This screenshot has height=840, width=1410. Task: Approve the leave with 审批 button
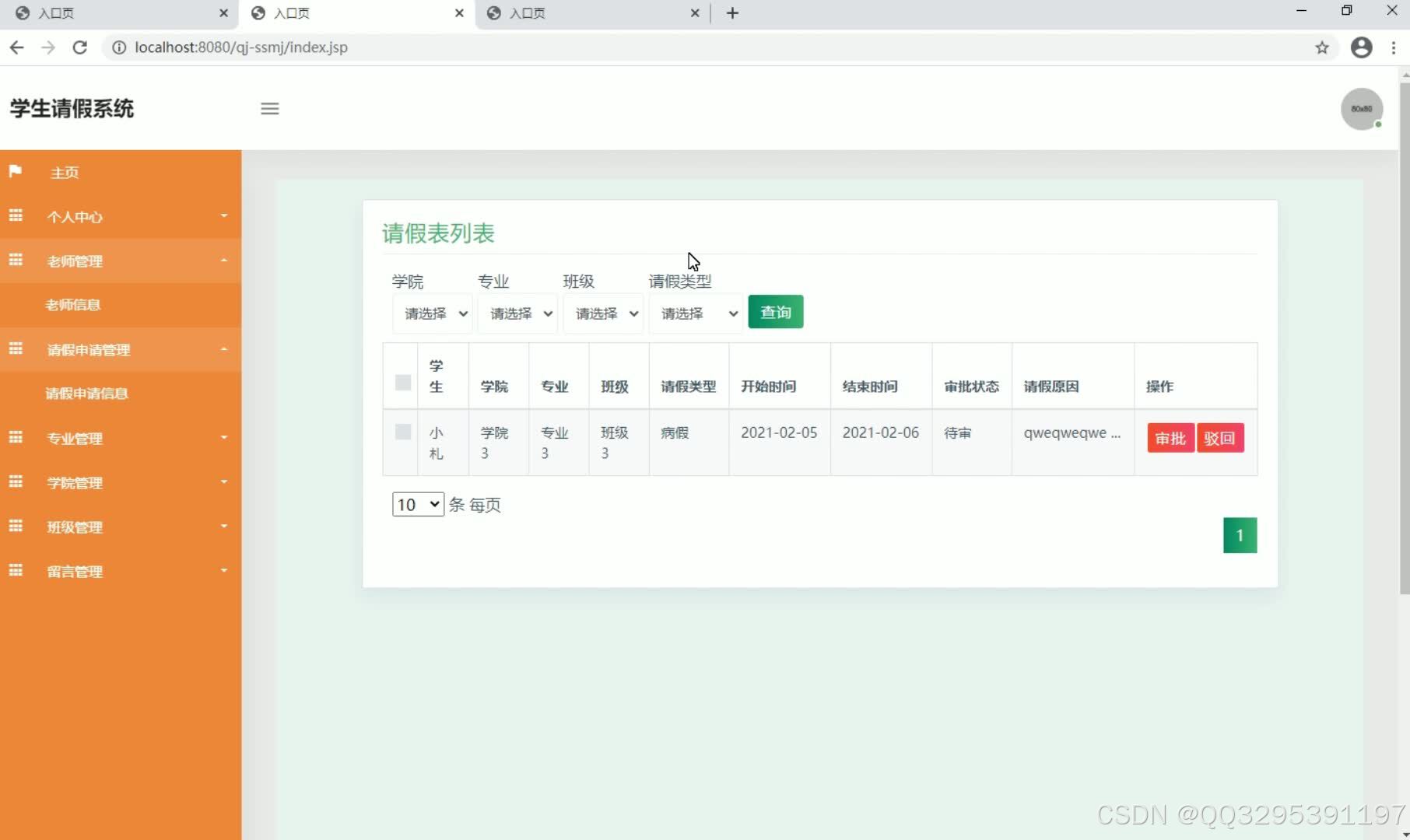pyautogui.click(x=1170, y=438)
